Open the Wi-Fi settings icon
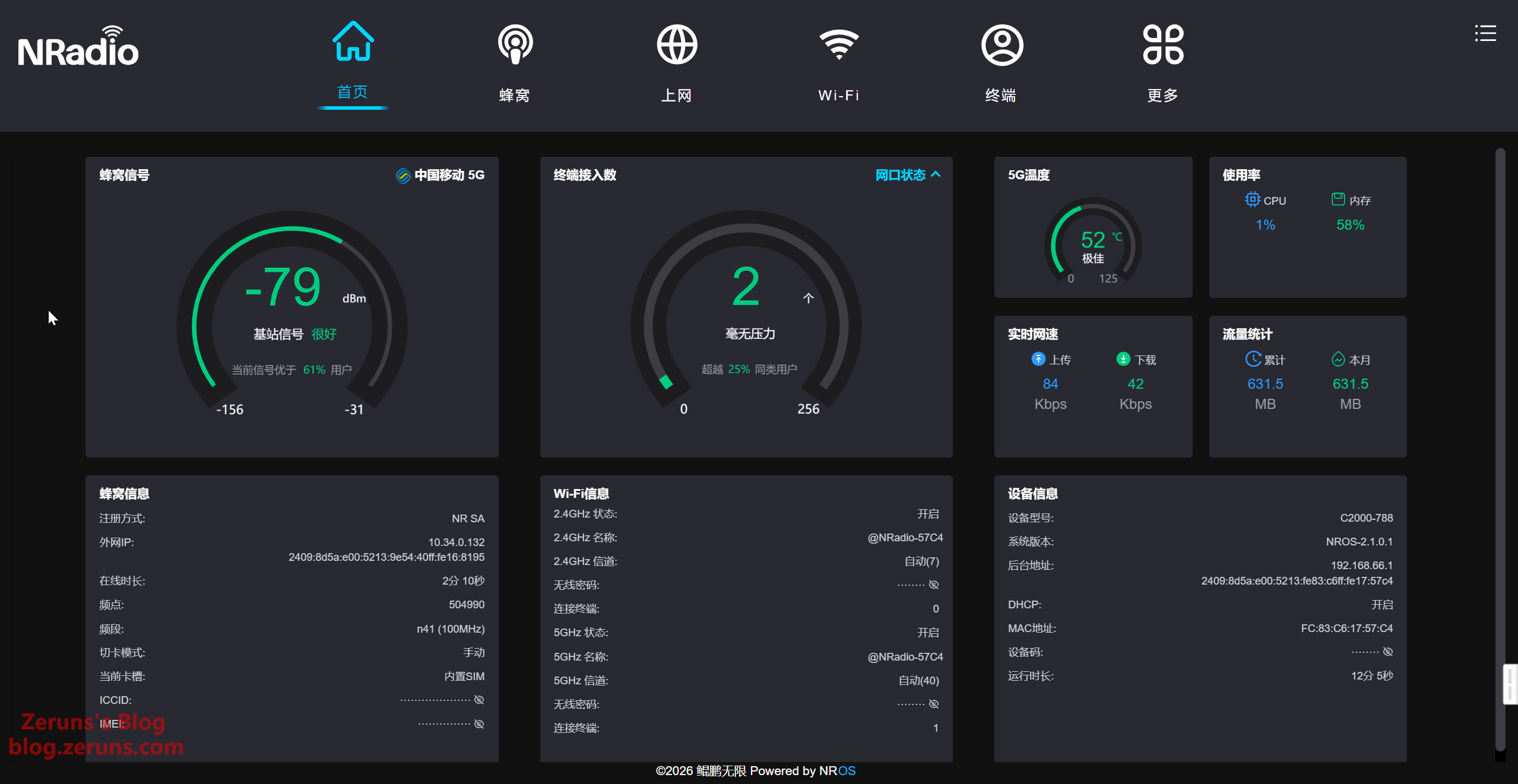The height and width of the screenshot is (784, 1518). tap(838, 45)
